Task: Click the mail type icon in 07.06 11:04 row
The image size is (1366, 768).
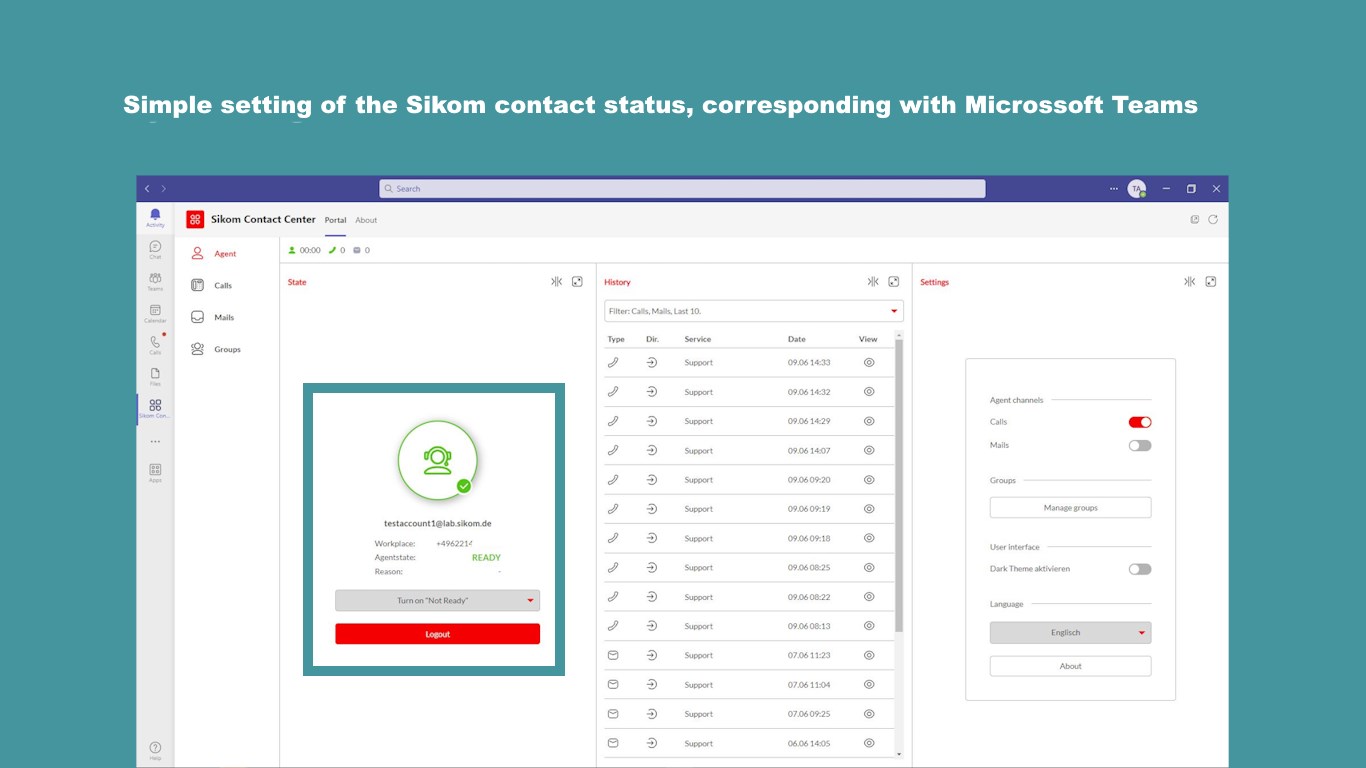Action: point(613,685)
